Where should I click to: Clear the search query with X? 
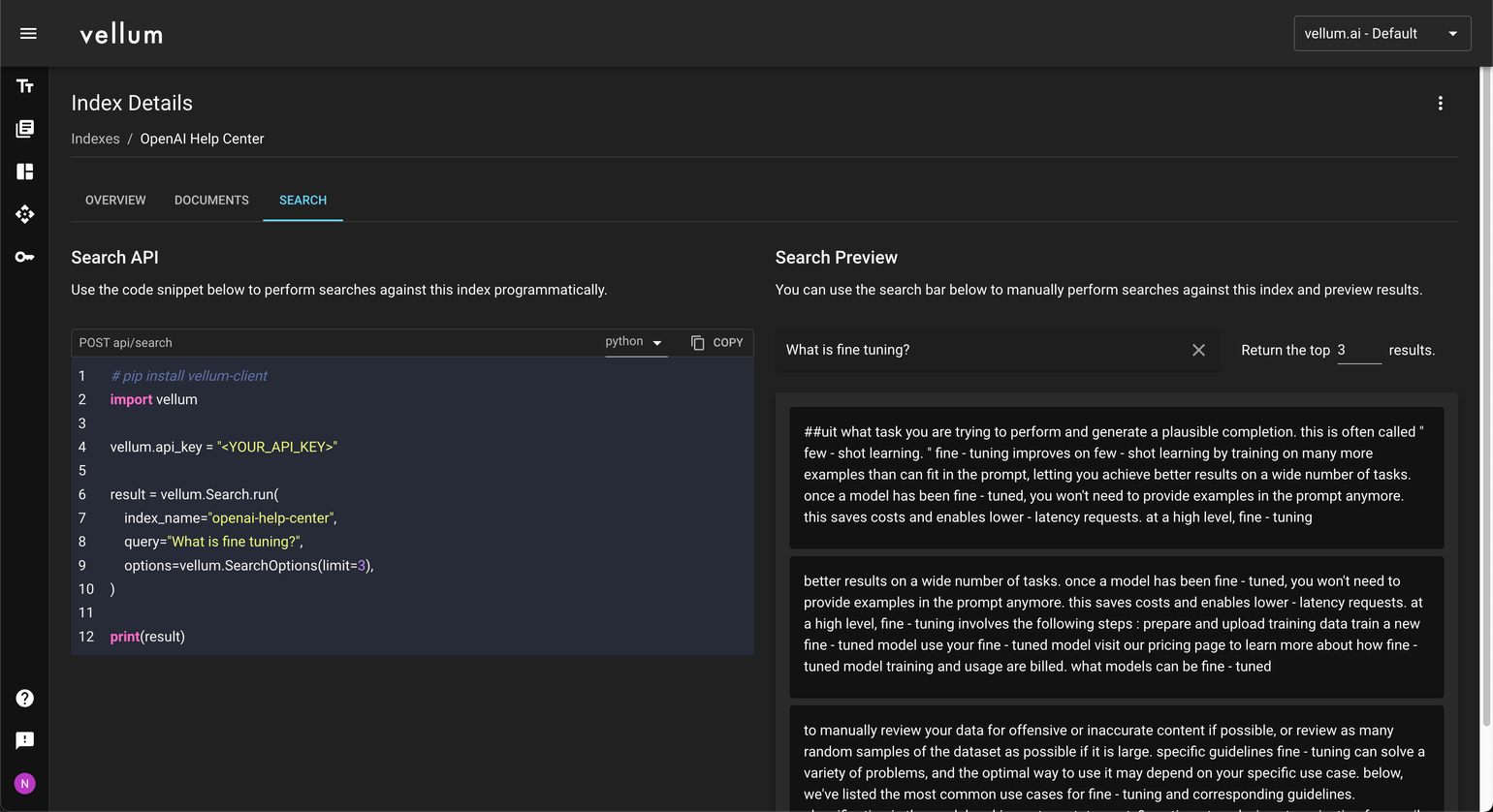pos(1198,350)
